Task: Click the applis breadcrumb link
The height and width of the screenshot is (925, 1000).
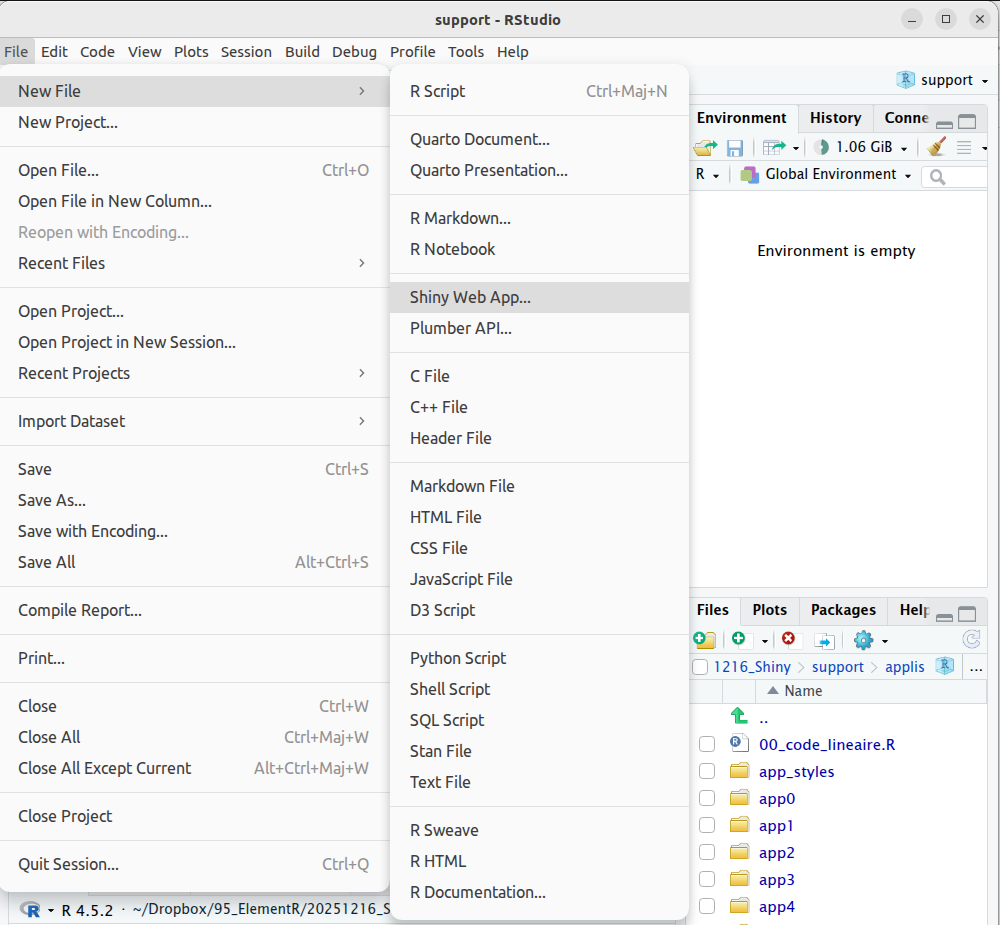Action: pyautogui.click(x=904, y=667)
